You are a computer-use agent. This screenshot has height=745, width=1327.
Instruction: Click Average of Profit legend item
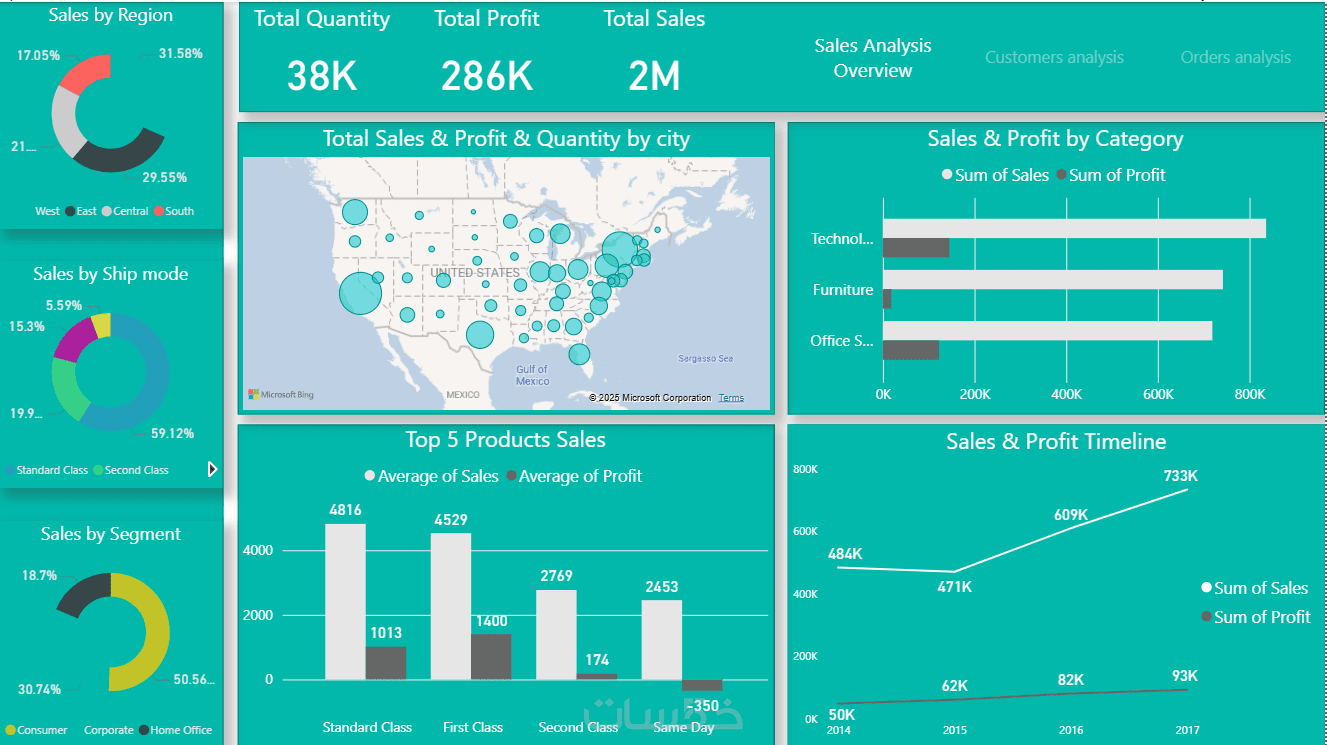point(575,476)
